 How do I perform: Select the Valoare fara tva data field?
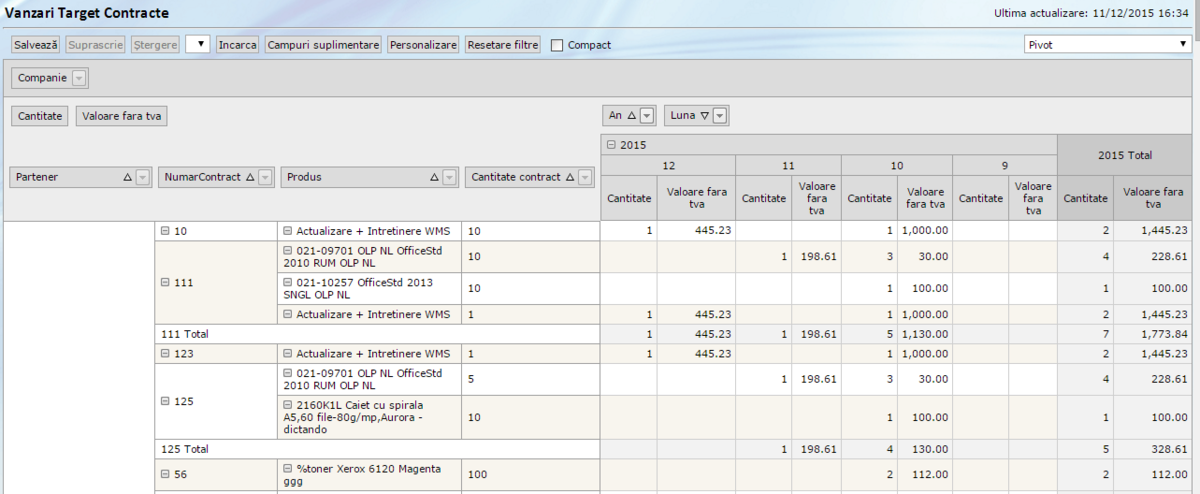(x=122, y=116)
